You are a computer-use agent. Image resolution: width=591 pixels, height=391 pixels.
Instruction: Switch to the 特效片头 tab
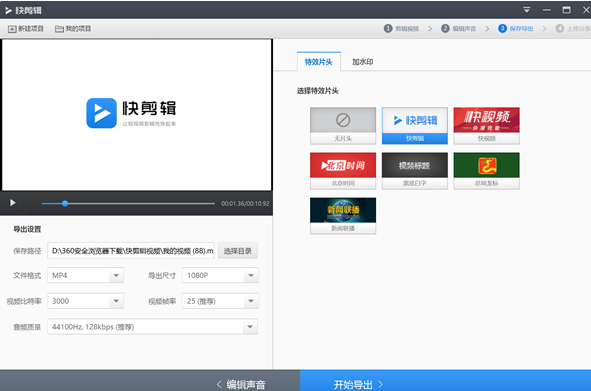pos(318,62)
